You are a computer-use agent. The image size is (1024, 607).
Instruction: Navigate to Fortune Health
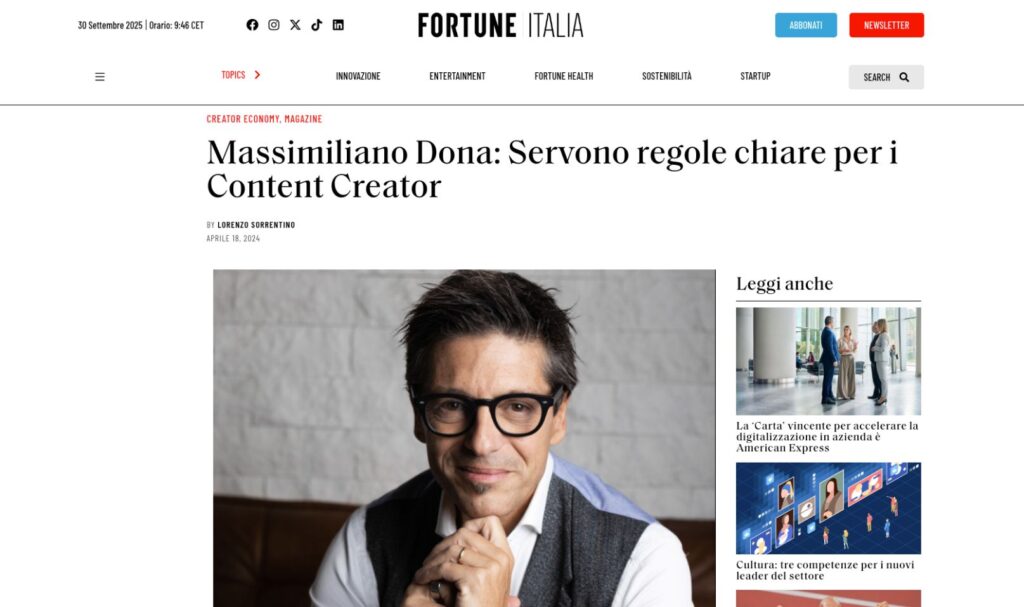(564, 76)
